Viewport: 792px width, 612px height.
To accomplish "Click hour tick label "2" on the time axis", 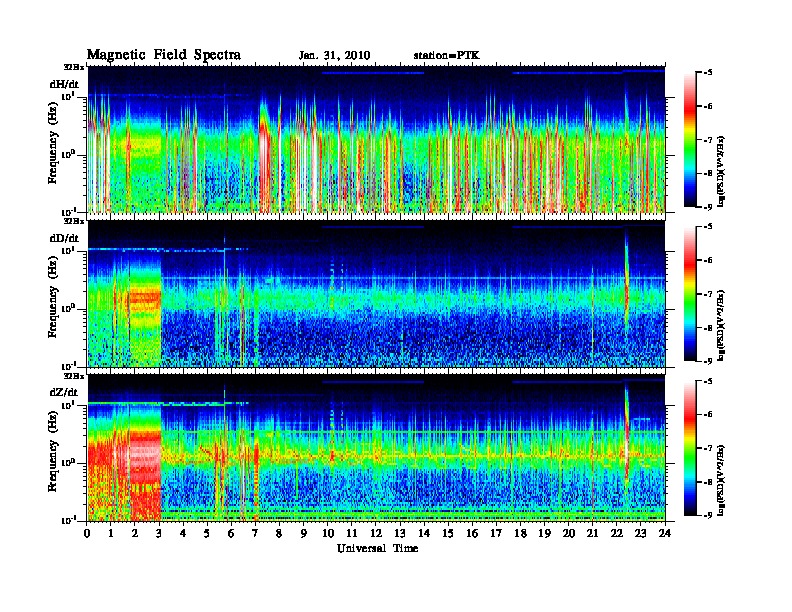I will pos(135,534).
